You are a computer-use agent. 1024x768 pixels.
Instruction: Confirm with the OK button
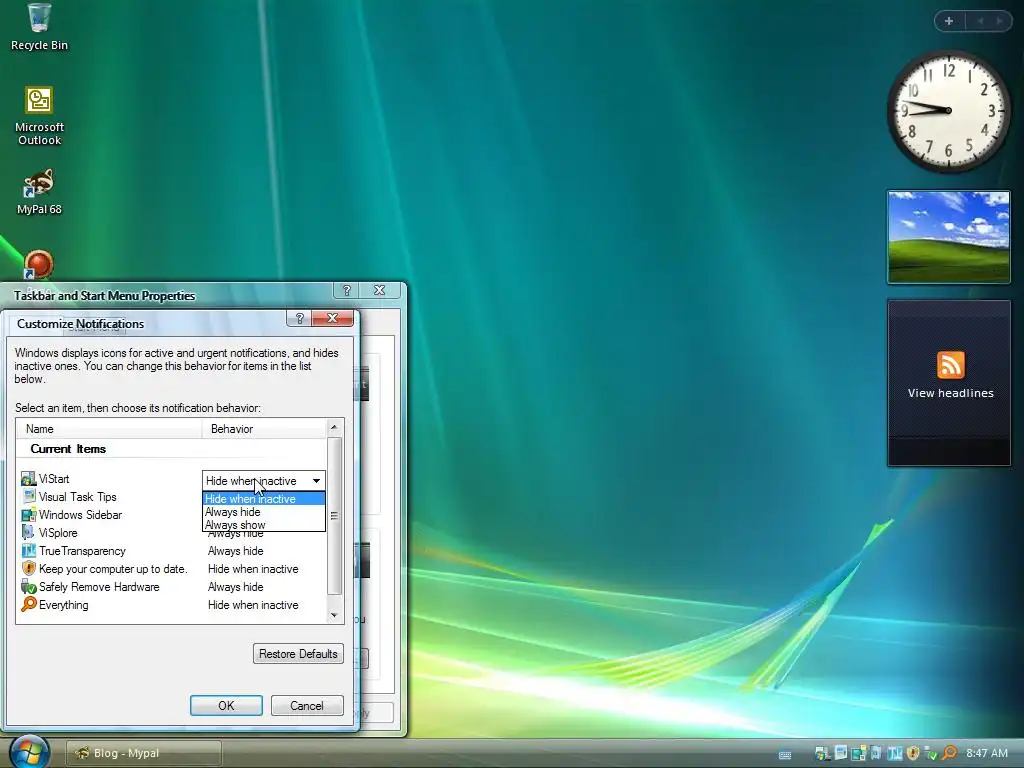pyautogui.click(x=226, y=705)
